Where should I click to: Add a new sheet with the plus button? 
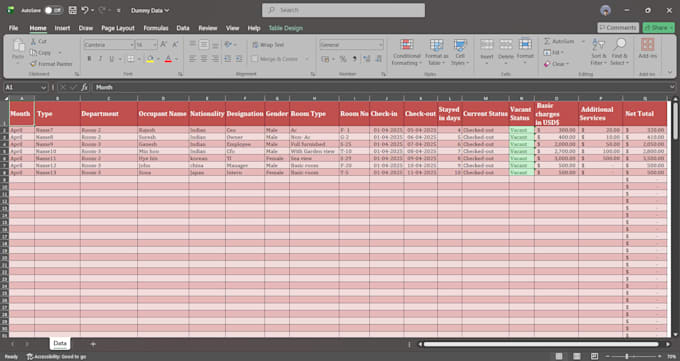[93, 344]
